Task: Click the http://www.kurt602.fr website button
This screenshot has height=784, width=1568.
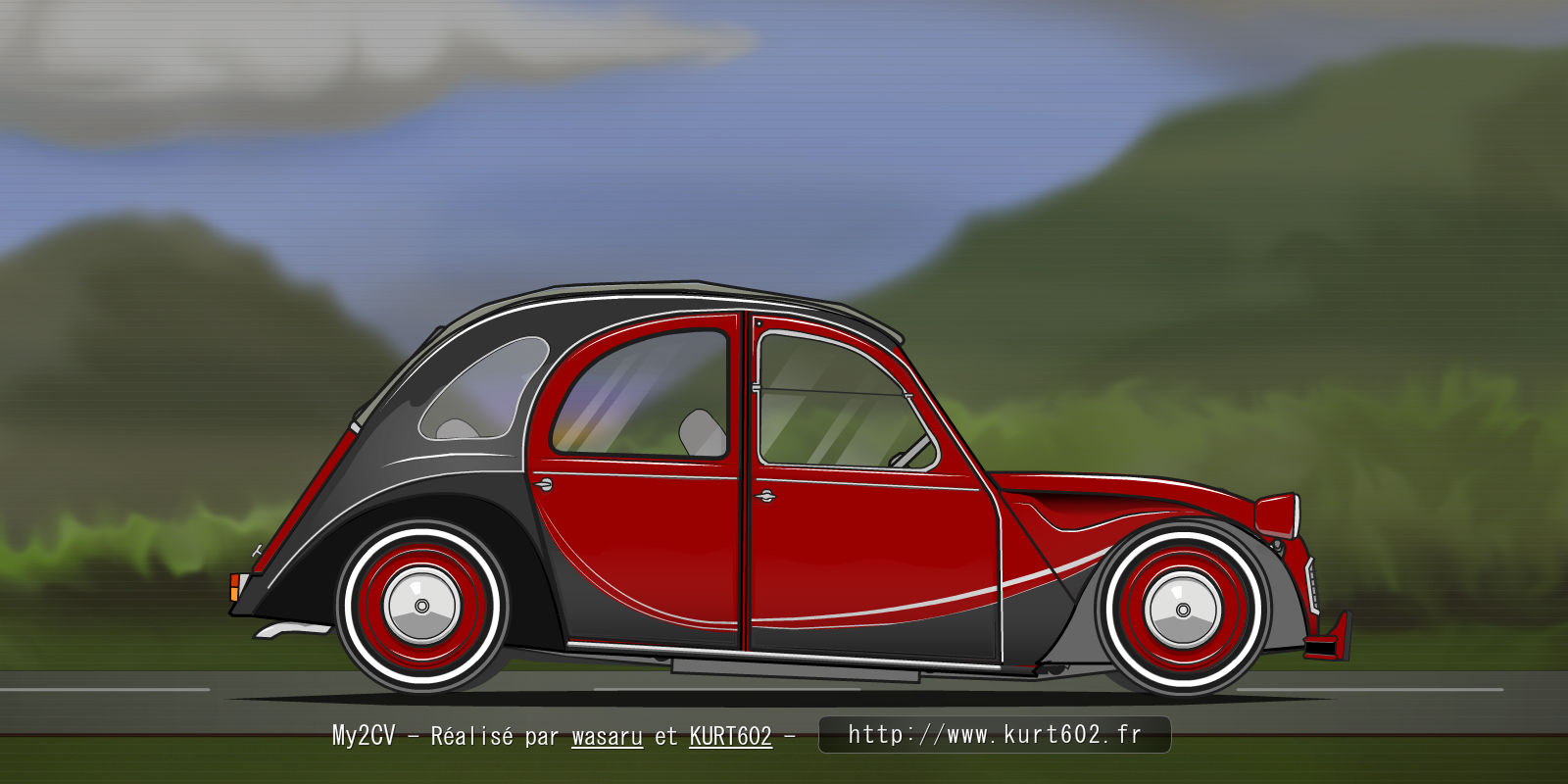Action: pyautogui.click(x=994, y=735)
